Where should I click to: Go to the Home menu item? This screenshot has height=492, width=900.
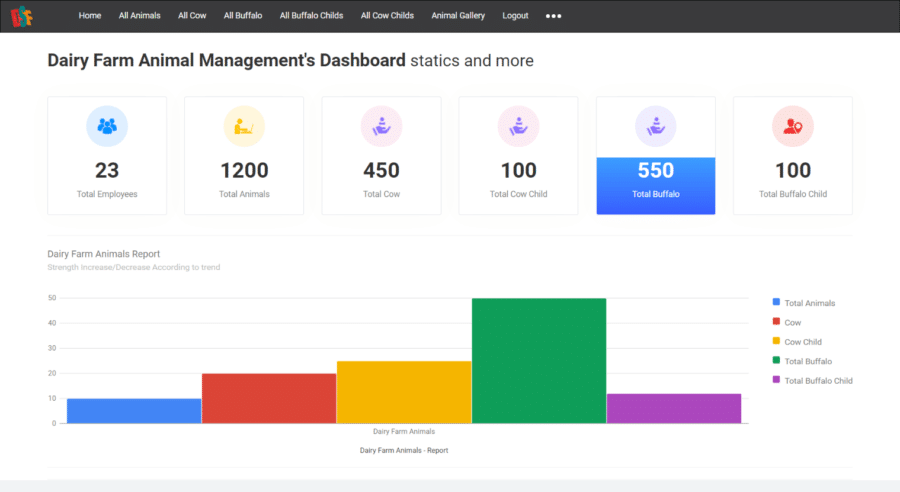[90, 16]
